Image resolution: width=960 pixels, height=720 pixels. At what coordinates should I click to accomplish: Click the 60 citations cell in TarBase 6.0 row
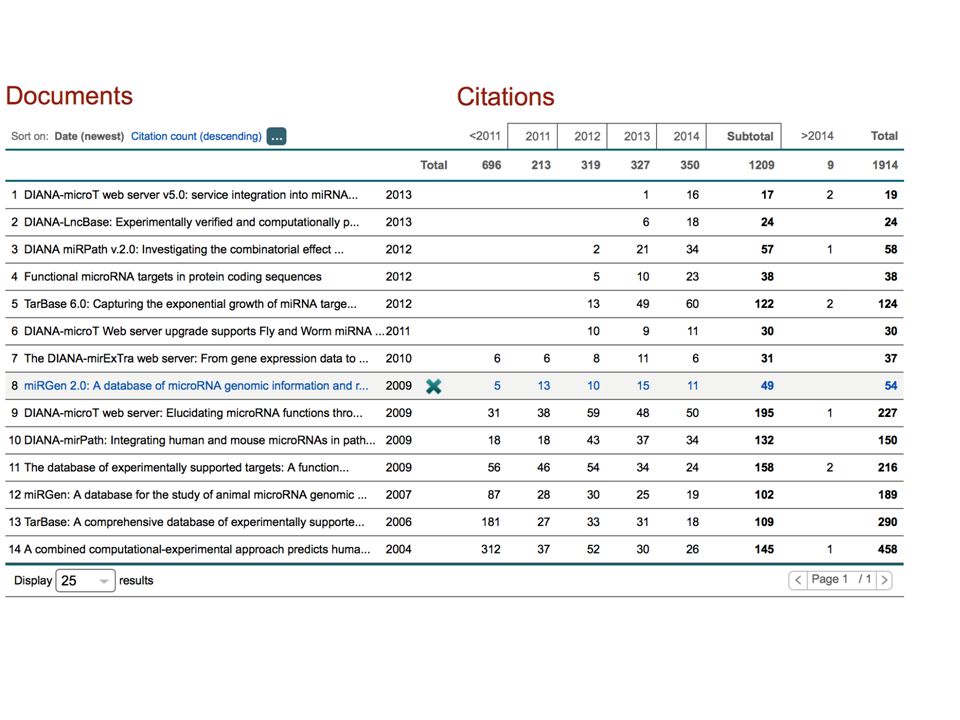point(692,304)
